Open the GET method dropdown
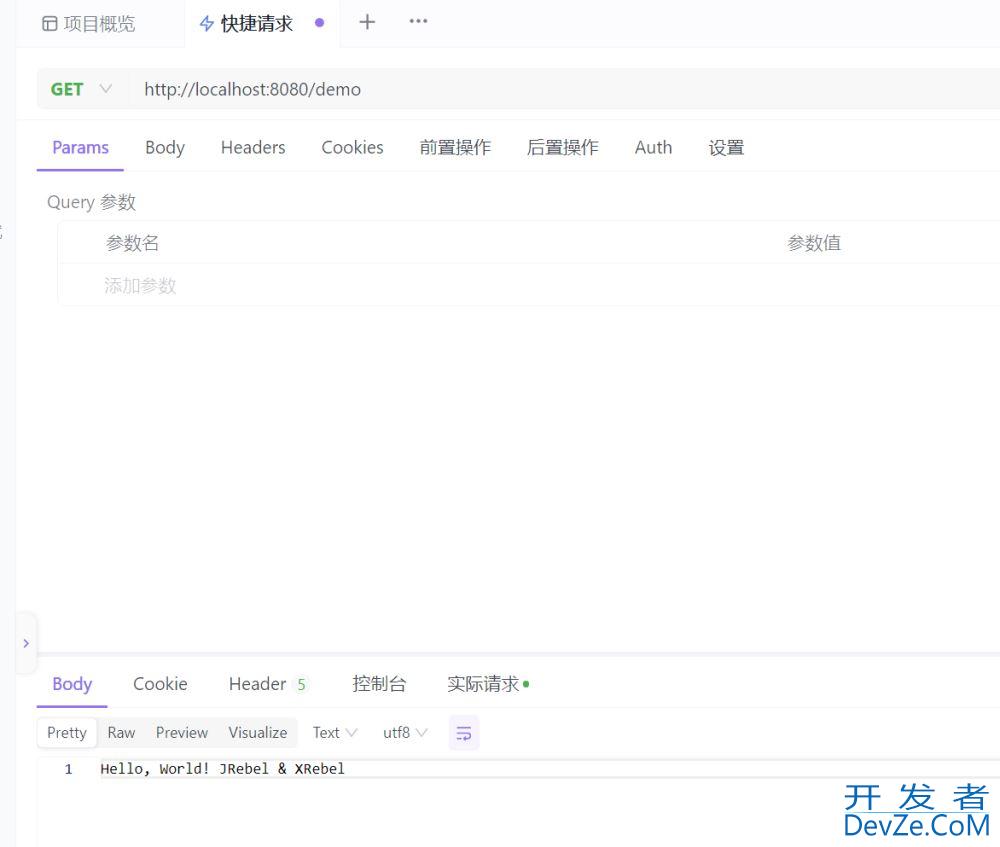This screenshot has width=1000, height=847. point(82,89)
